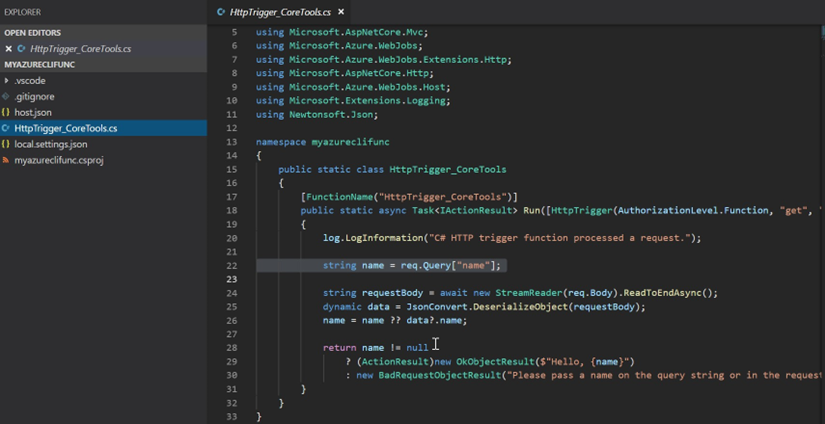Click line number 22 in the gutter
This screenshot has height=424, width=825.
(x=232, y=265)
